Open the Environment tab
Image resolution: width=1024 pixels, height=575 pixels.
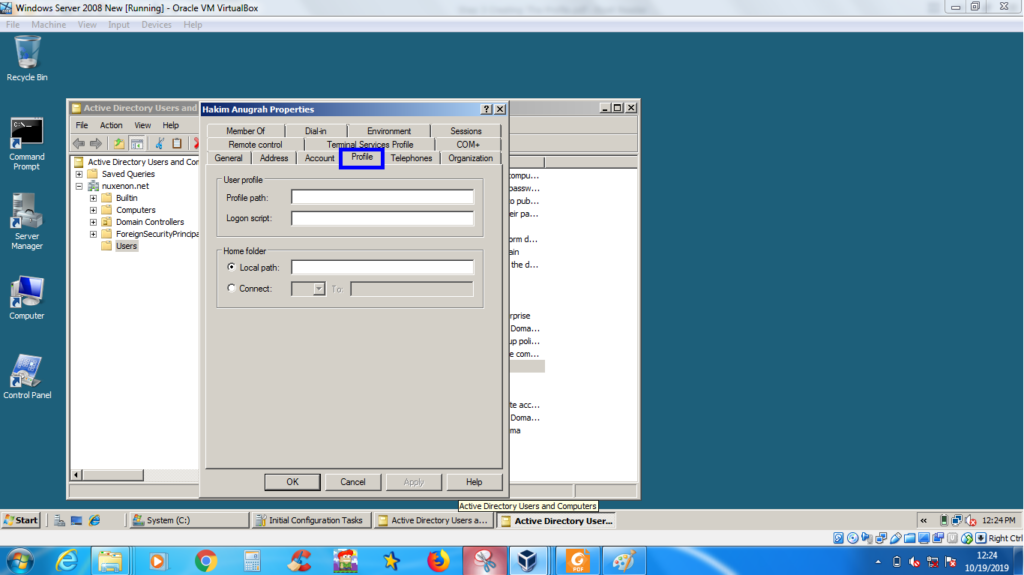(x=389, y=131)
